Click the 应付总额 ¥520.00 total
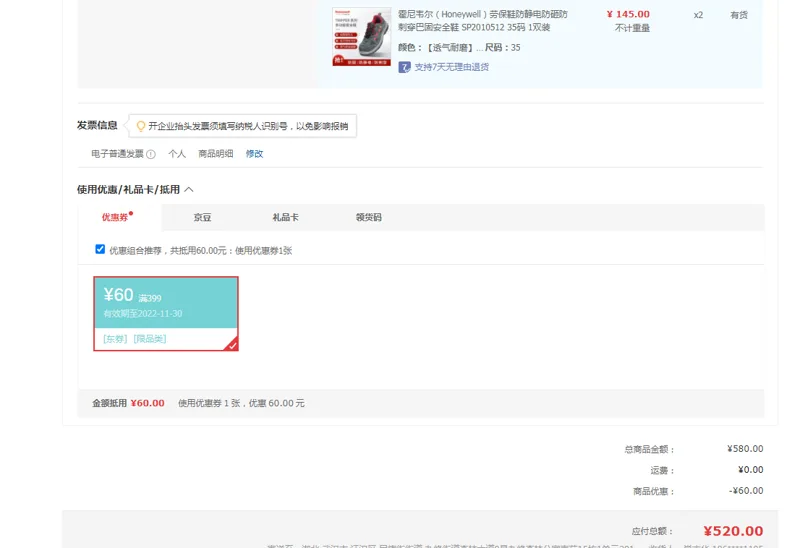 [733, 531]
